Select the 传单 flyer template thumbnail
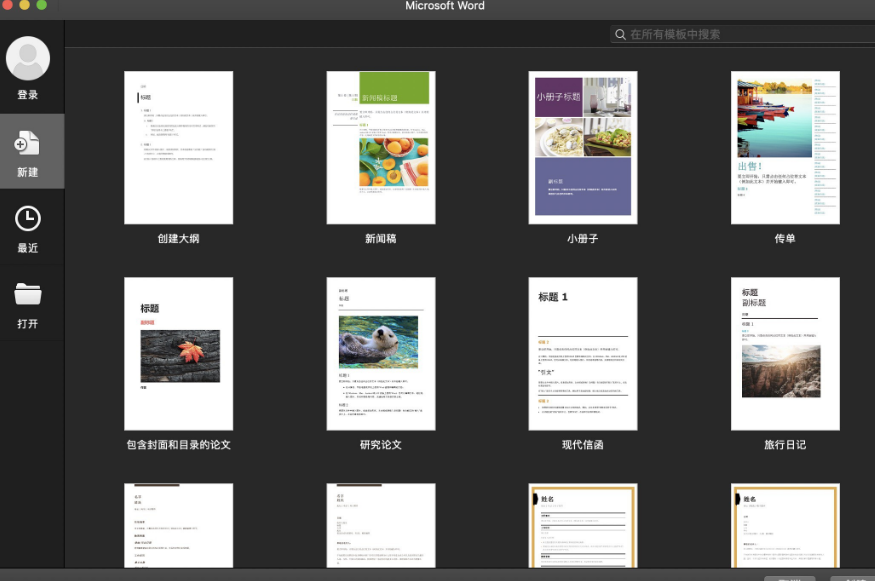 click(785, 147)
